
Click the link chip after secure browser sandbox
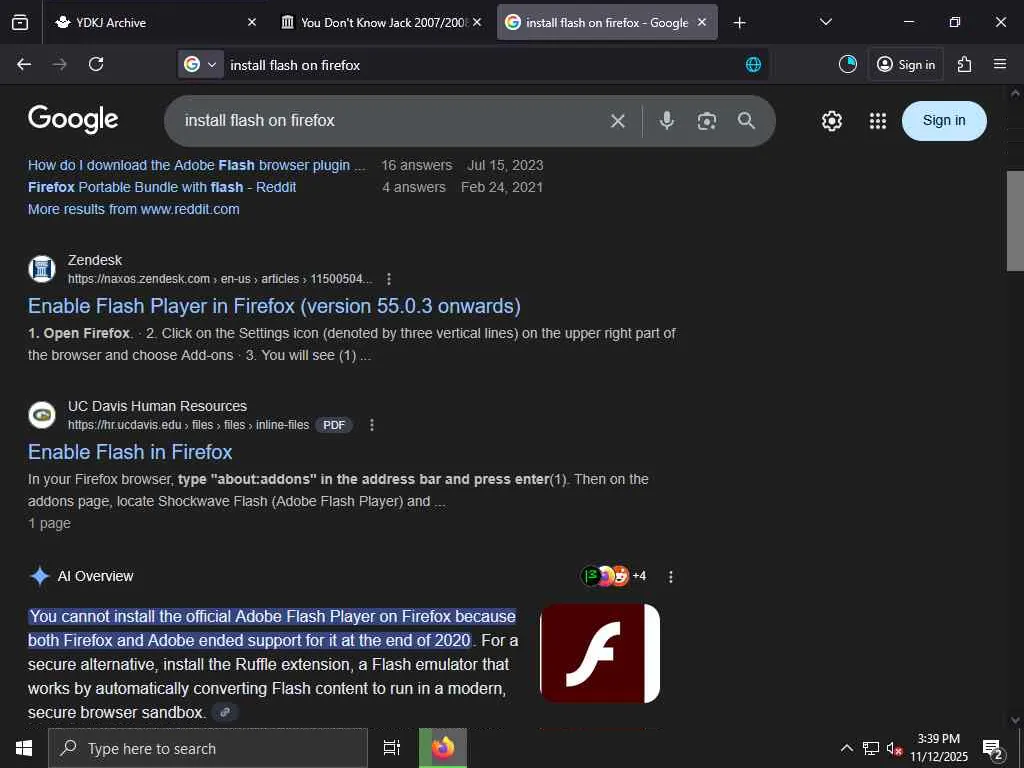click(x=225, y=712)
